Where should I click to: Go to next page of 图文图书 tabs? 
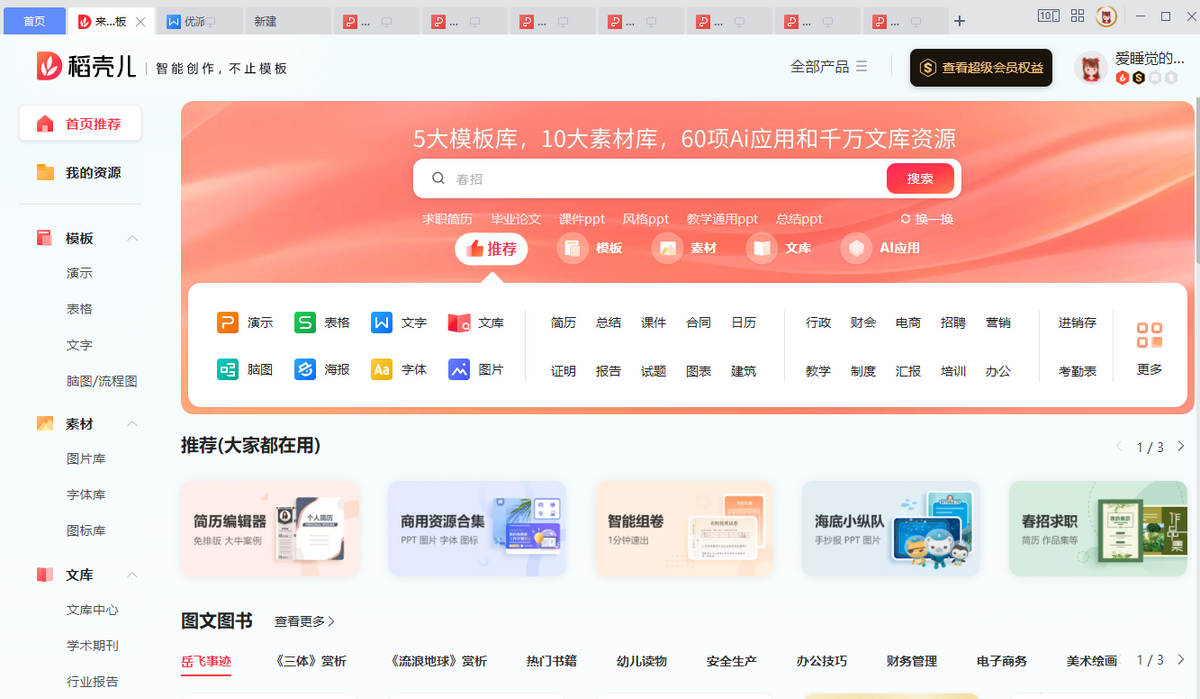(1181, 660)
